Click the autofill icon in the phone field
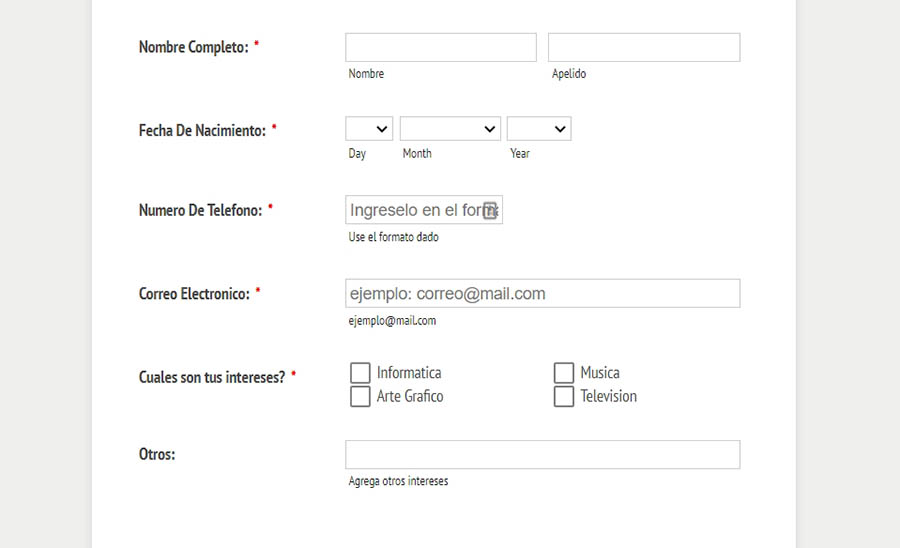The height and width of the screenshot is (548, 900). 490,210
